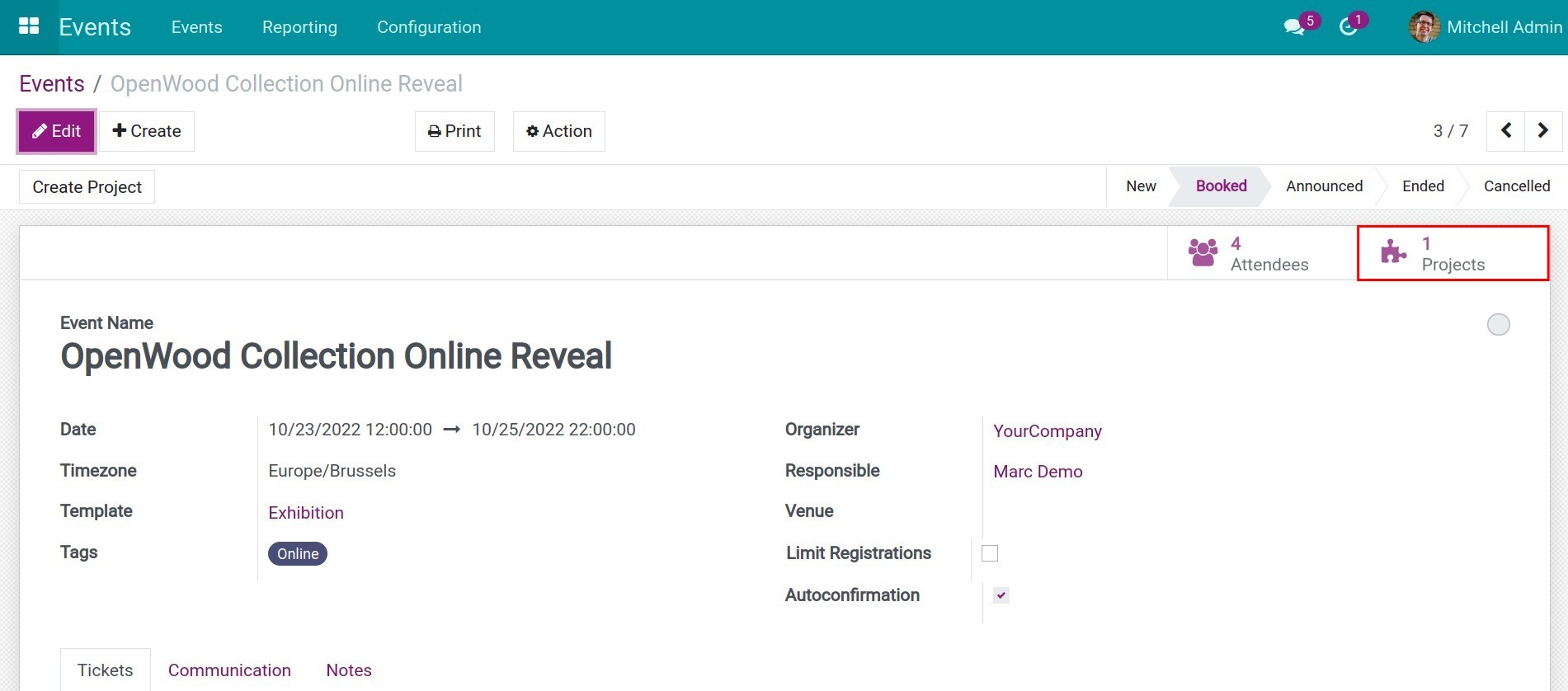The width and height of the screenshot is (1568, 691).
Task: Switch to the Communication tab
Action: tap(229, 670)
